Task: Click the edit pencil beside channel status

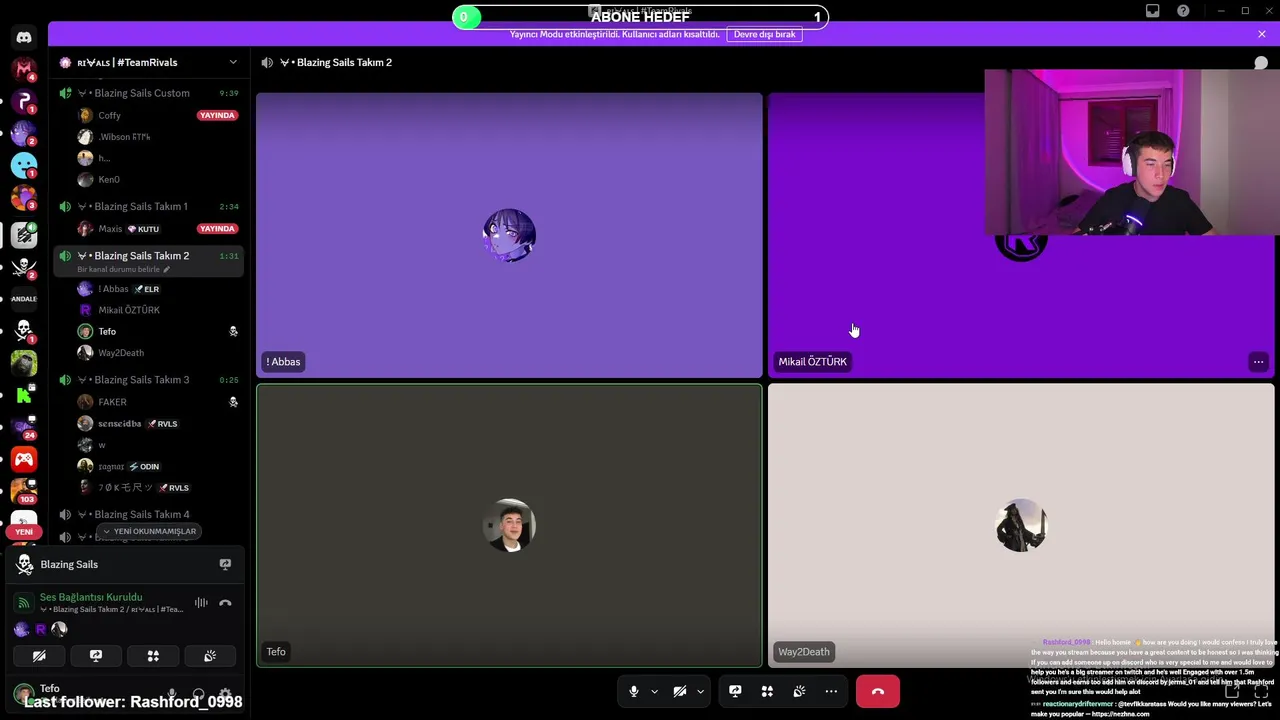Action: click(167, 269)
